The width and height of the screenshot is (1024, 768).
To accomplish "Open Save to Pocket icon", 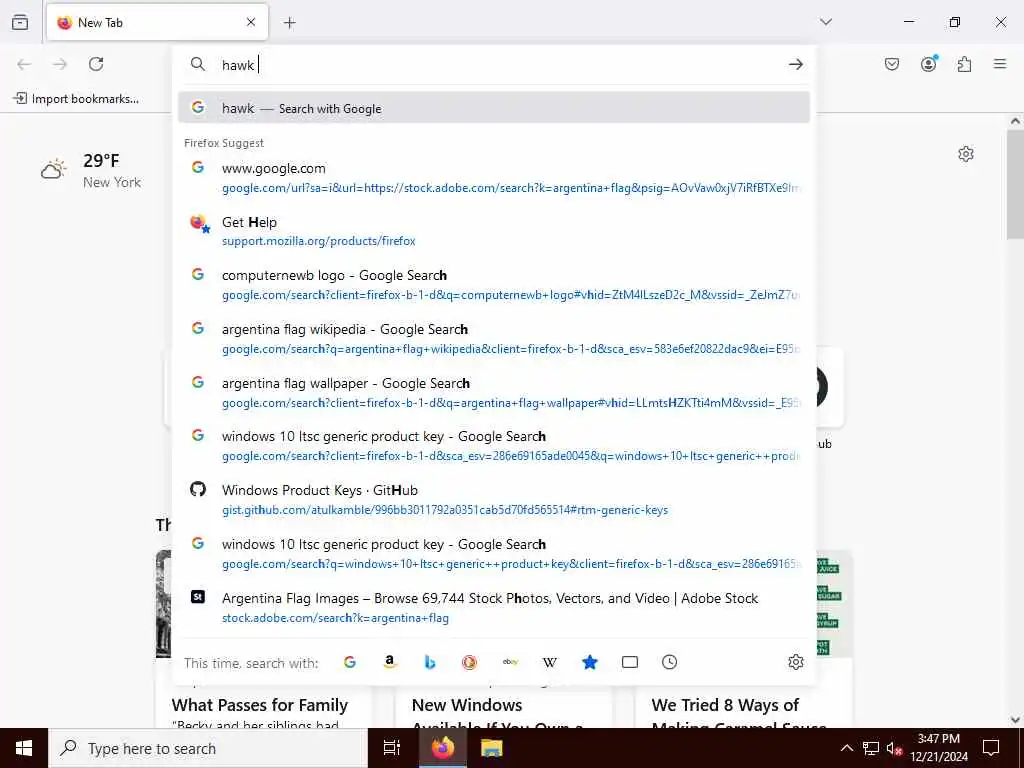I will (892, 64).
